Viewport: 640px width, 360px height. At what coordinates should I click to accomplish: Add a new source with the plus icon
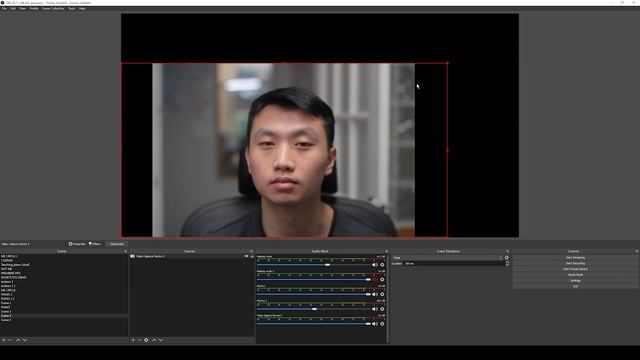pyautogui.click(x=133, y=340)
